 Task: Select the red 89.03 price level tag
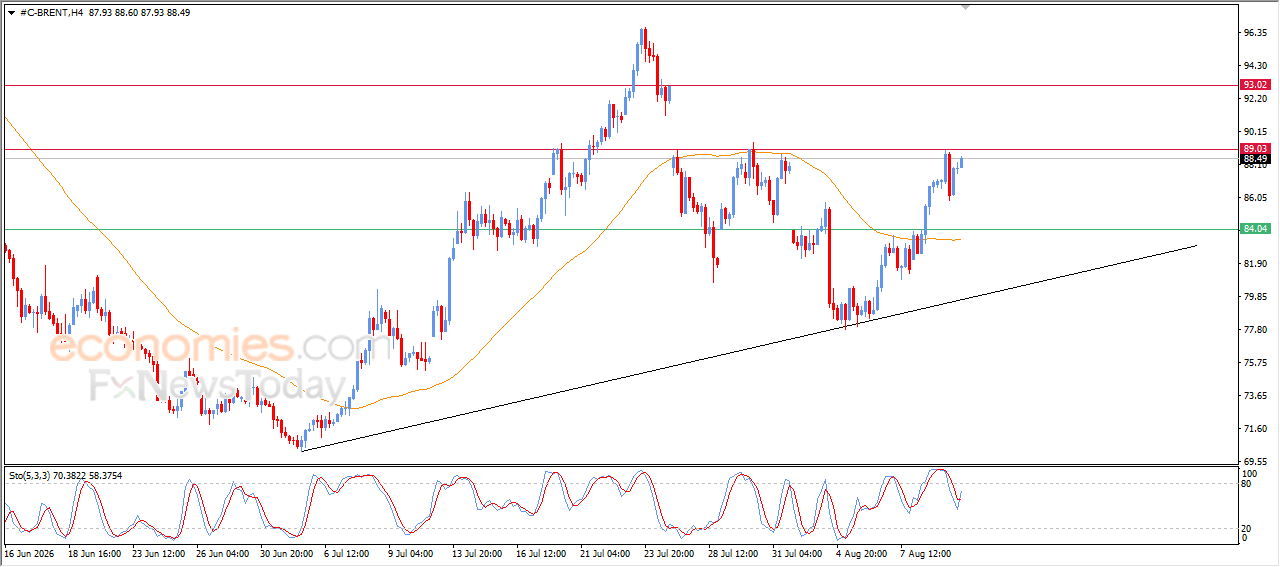click(1255, 149)
